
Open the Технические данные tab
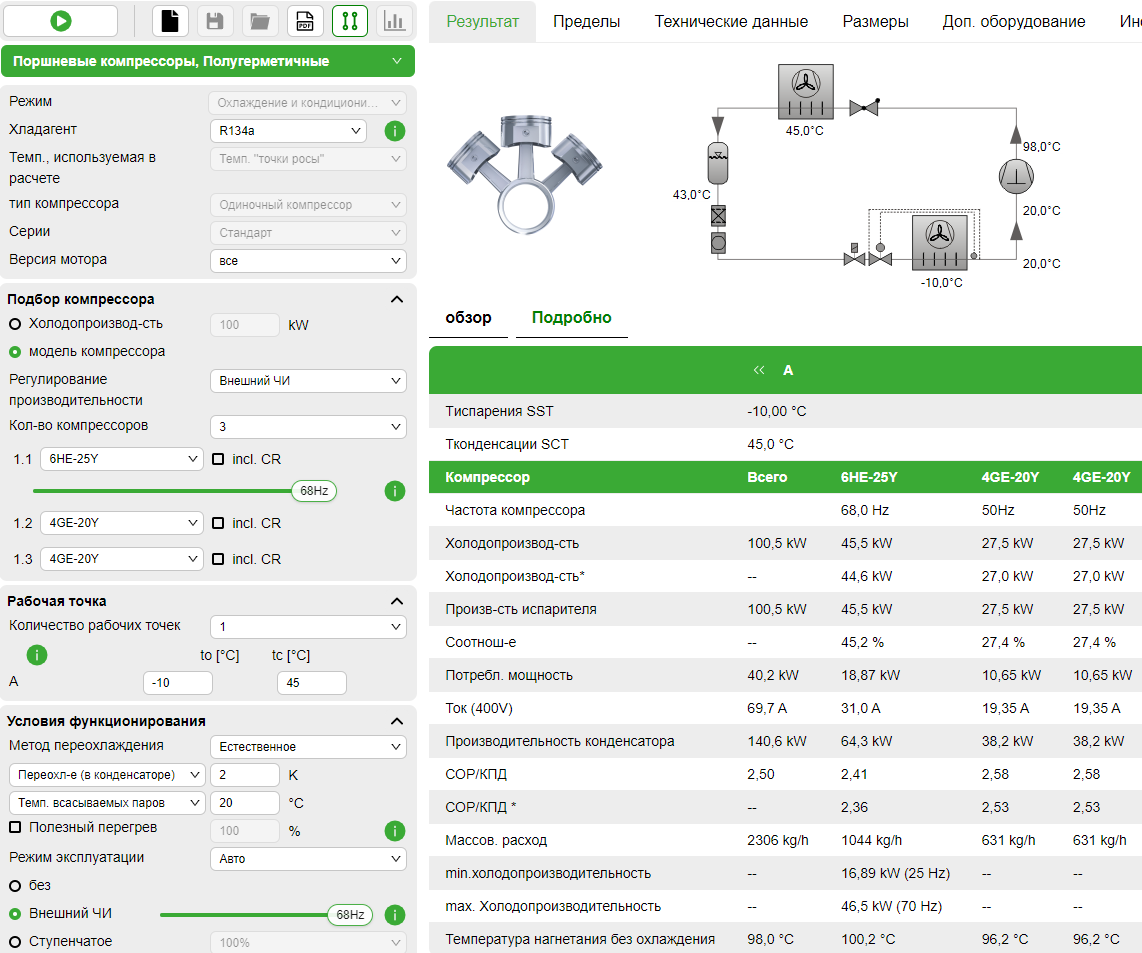pos(731,21)
